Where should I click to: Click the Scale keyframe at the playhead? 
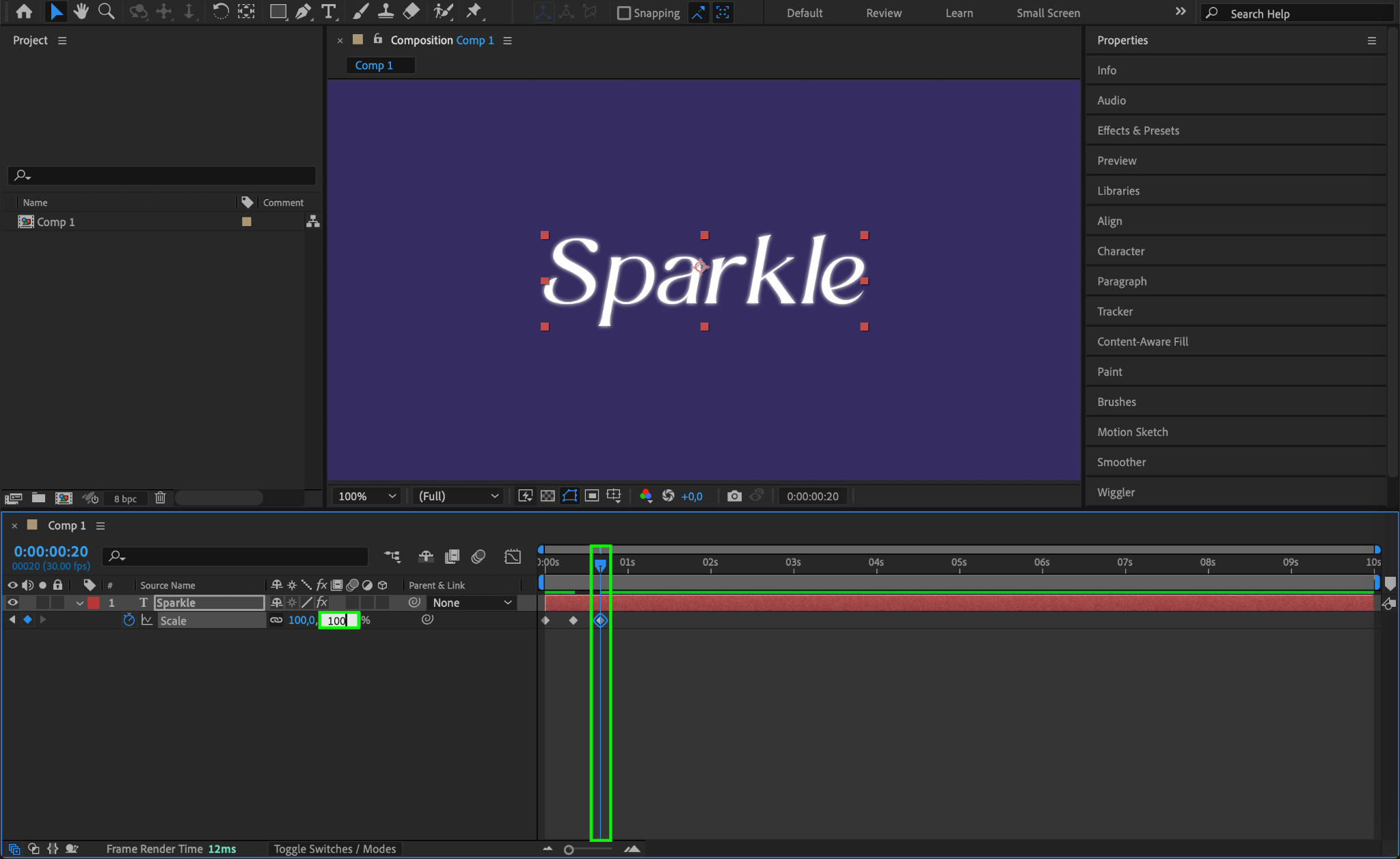click(600, 621)
